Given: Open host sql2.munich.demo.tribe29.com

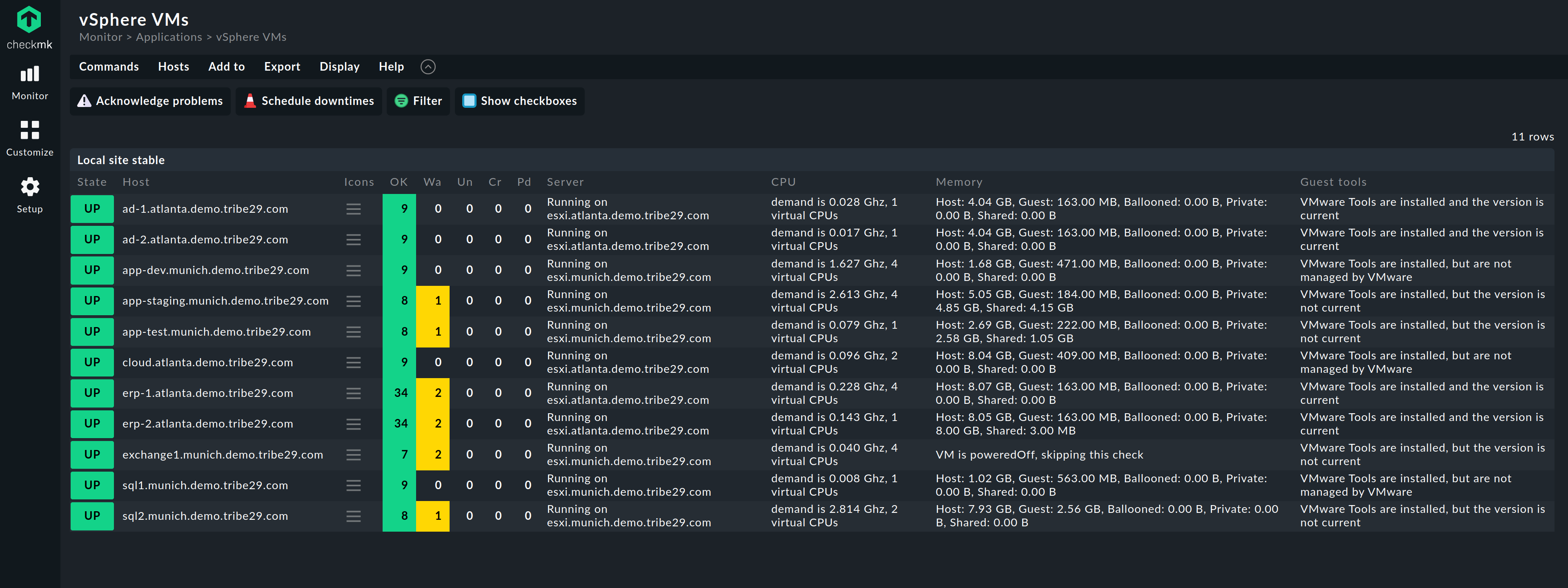Looking at the screenshot, I should (x=205, y=516).
